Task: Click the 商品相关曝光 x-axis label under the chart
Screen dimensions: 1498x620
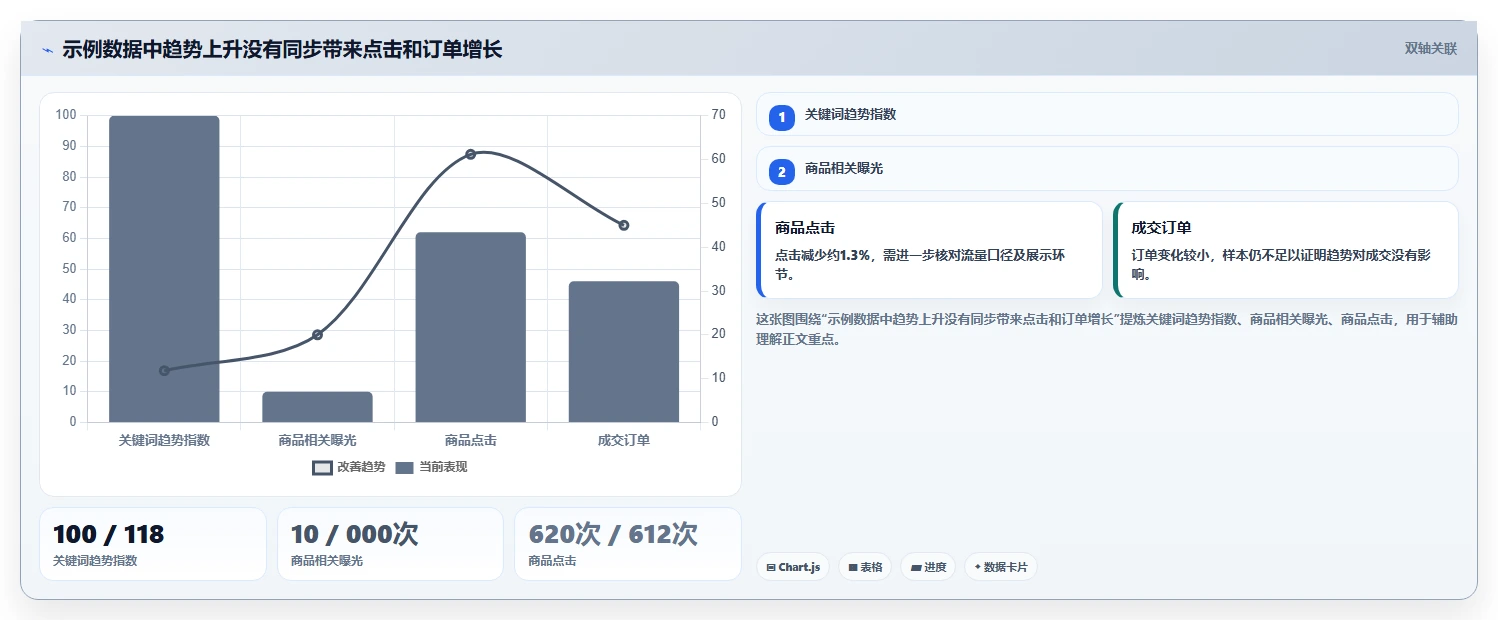Action: [317, 440]
